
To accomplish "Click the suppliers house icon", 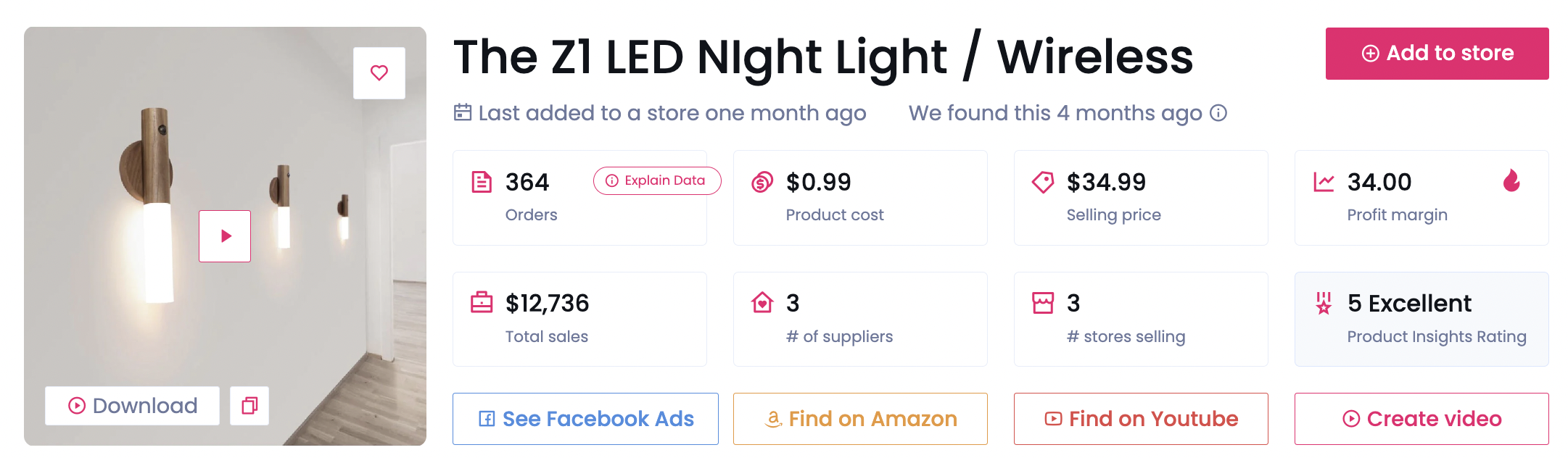I will [x=762, y=302].
